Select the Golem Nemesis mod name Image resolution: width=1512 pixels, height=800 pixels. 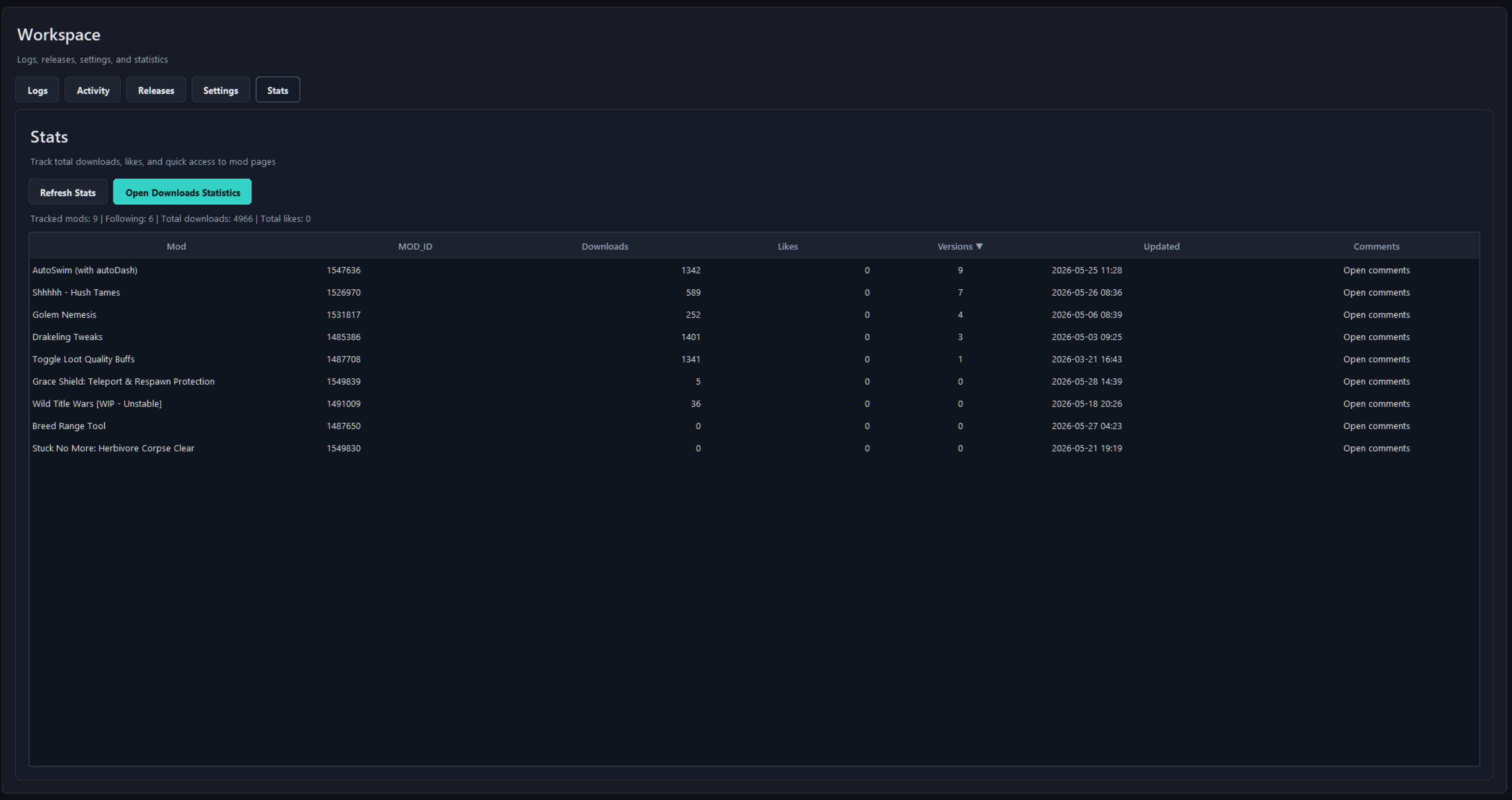[x=64, y=315]
